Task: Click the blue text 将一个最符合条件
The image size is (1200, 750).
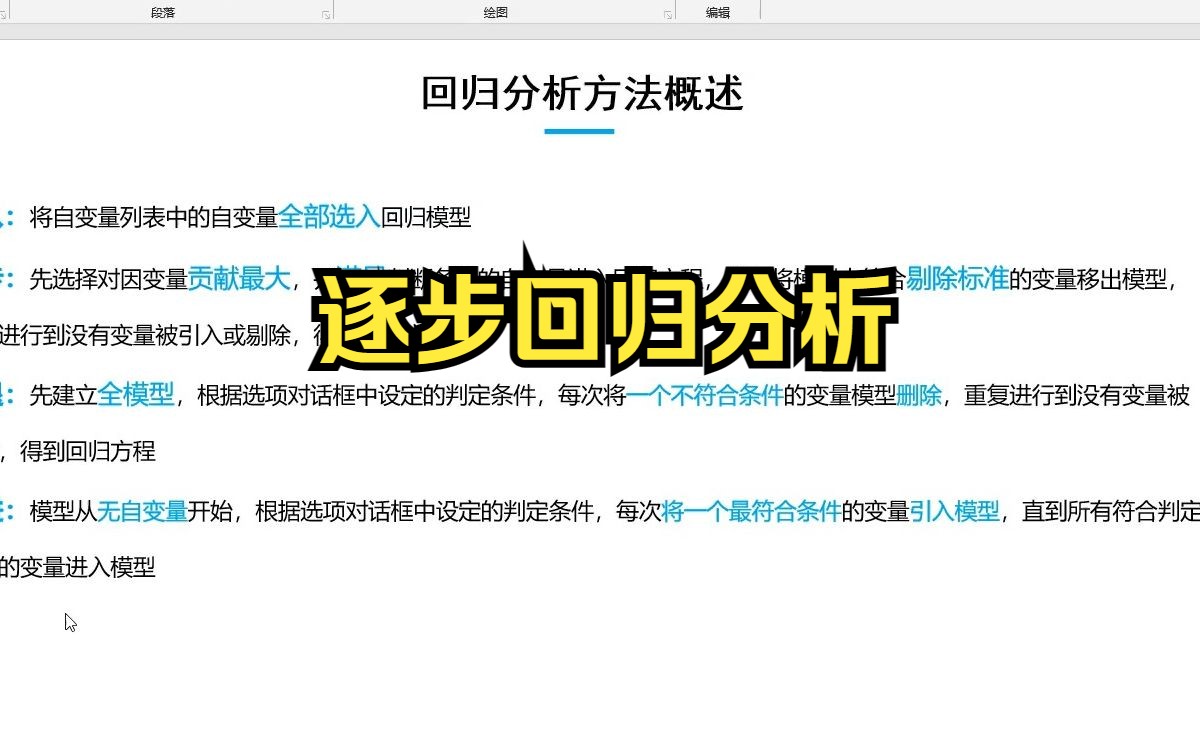Action: [751, 509]
